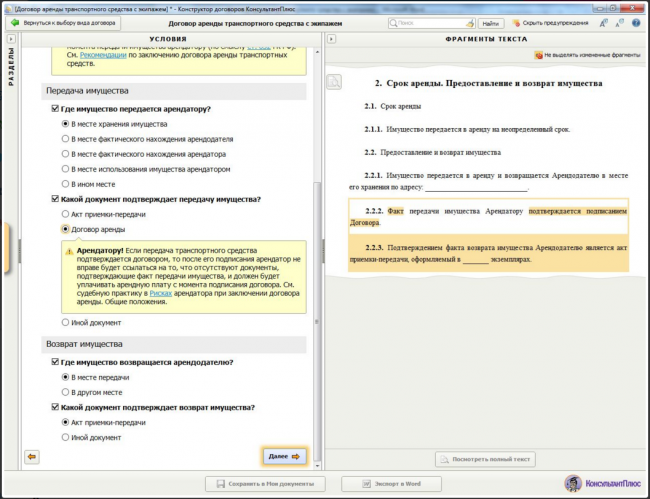Return to contract type selection

point(63,23)
